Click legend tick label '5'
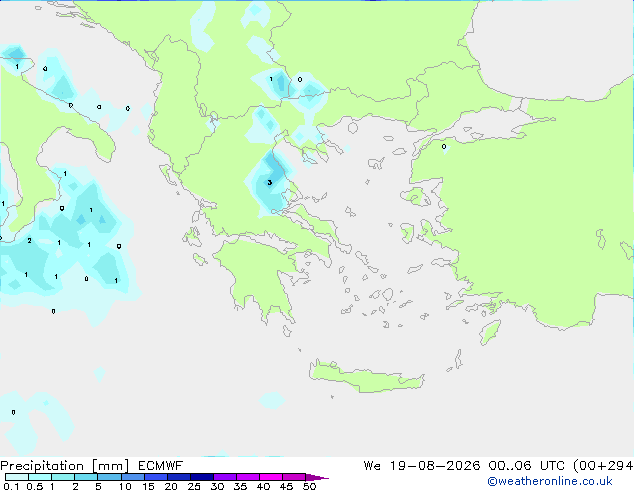The image size is (634, 490). [x=98, y=486]
